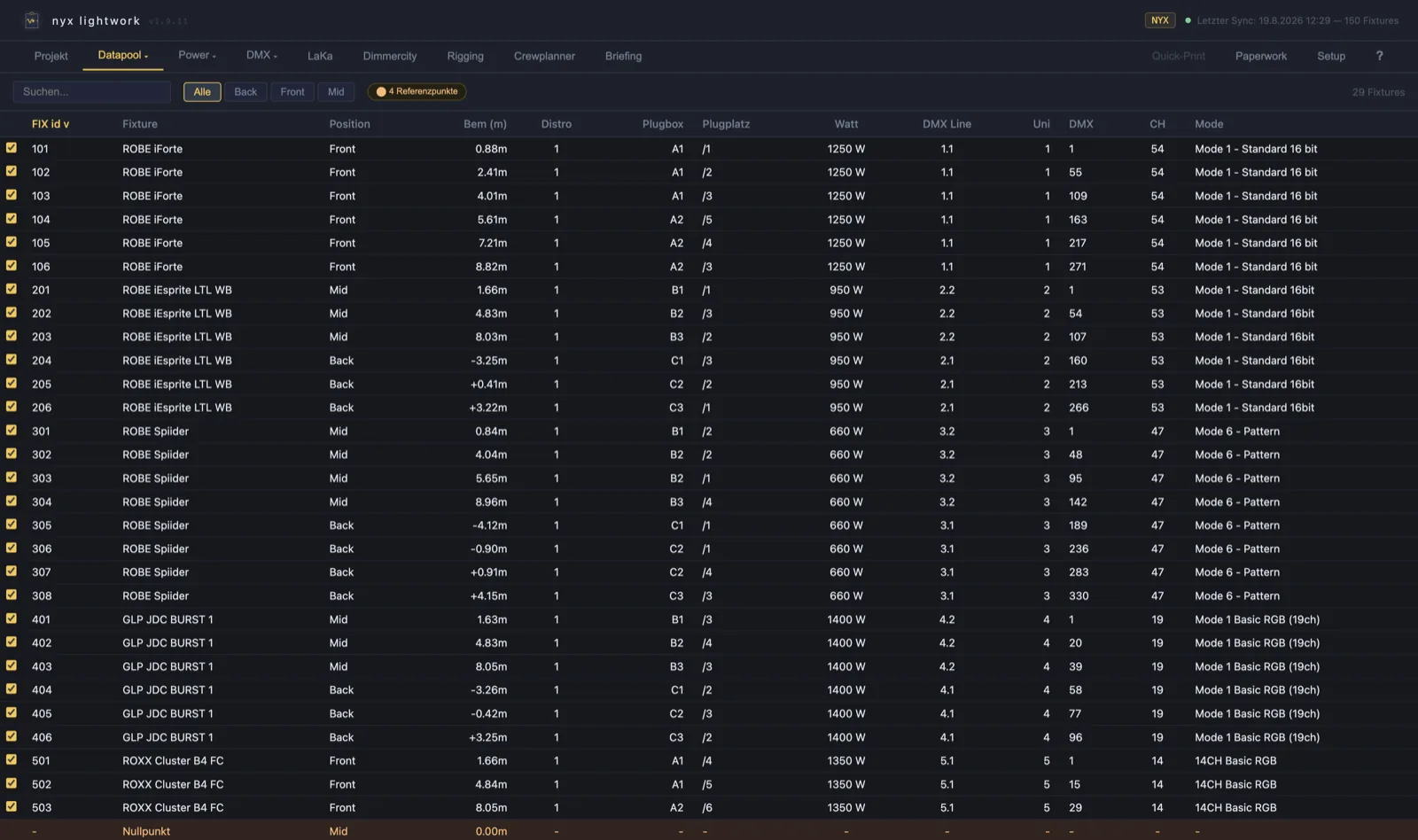Click the +3.22m value in row 206
Screen dimensions: 1418x840
[488, 408]
